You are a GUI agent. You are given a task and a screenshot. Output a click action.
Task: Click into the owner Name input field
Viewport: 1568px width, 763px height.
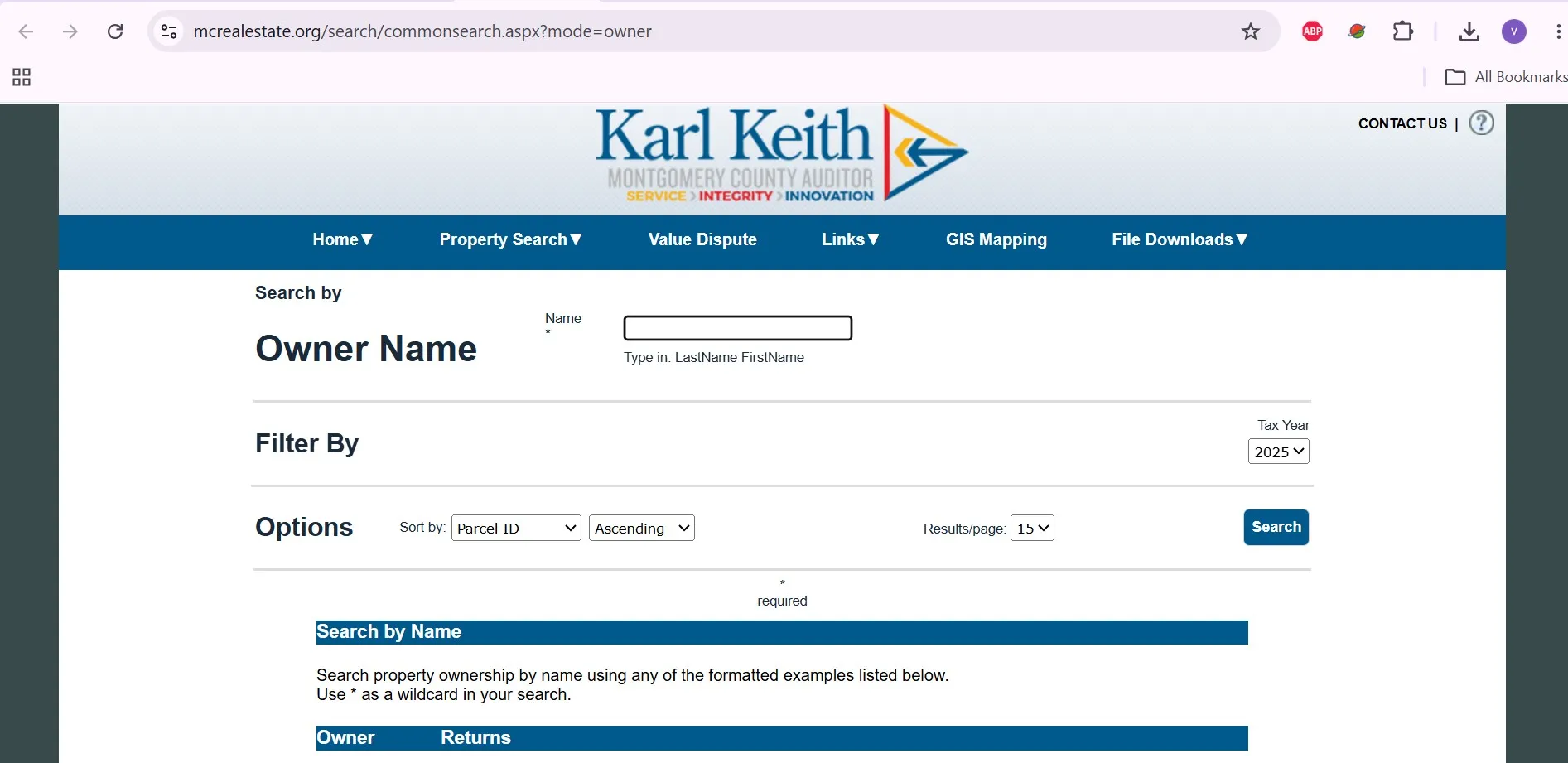[738, 328]
